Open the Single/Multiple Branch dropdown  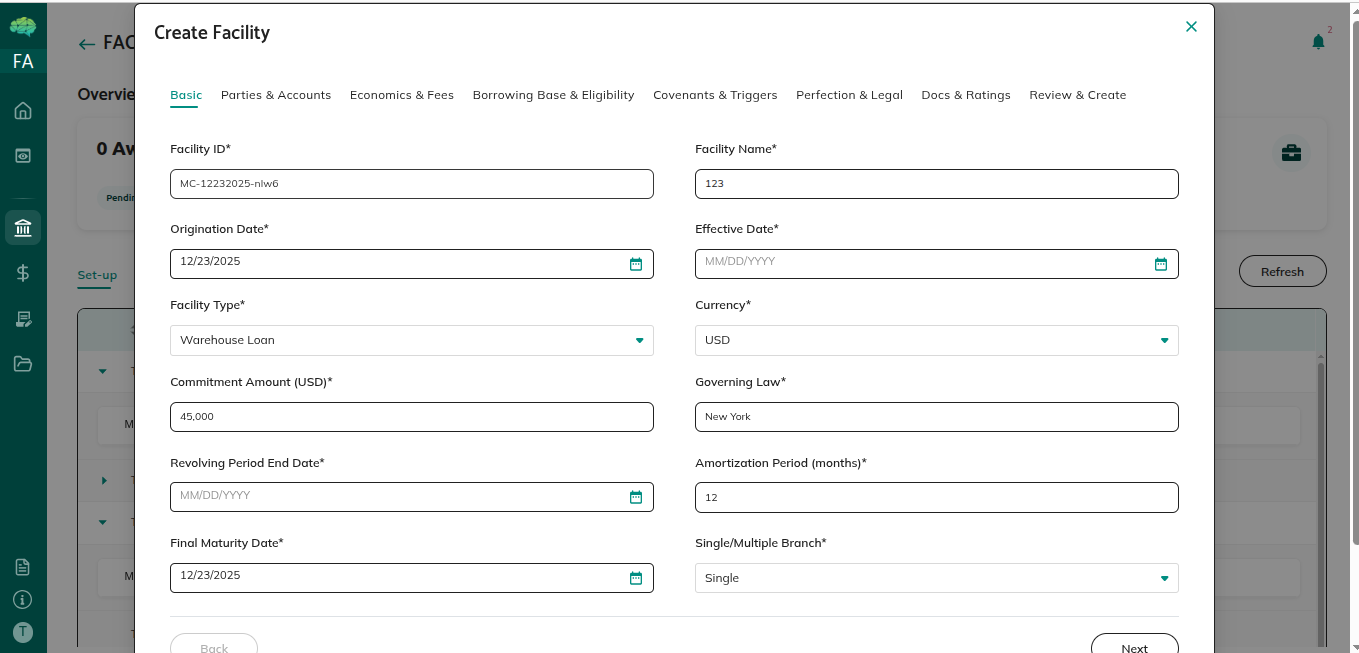(936, 578)
